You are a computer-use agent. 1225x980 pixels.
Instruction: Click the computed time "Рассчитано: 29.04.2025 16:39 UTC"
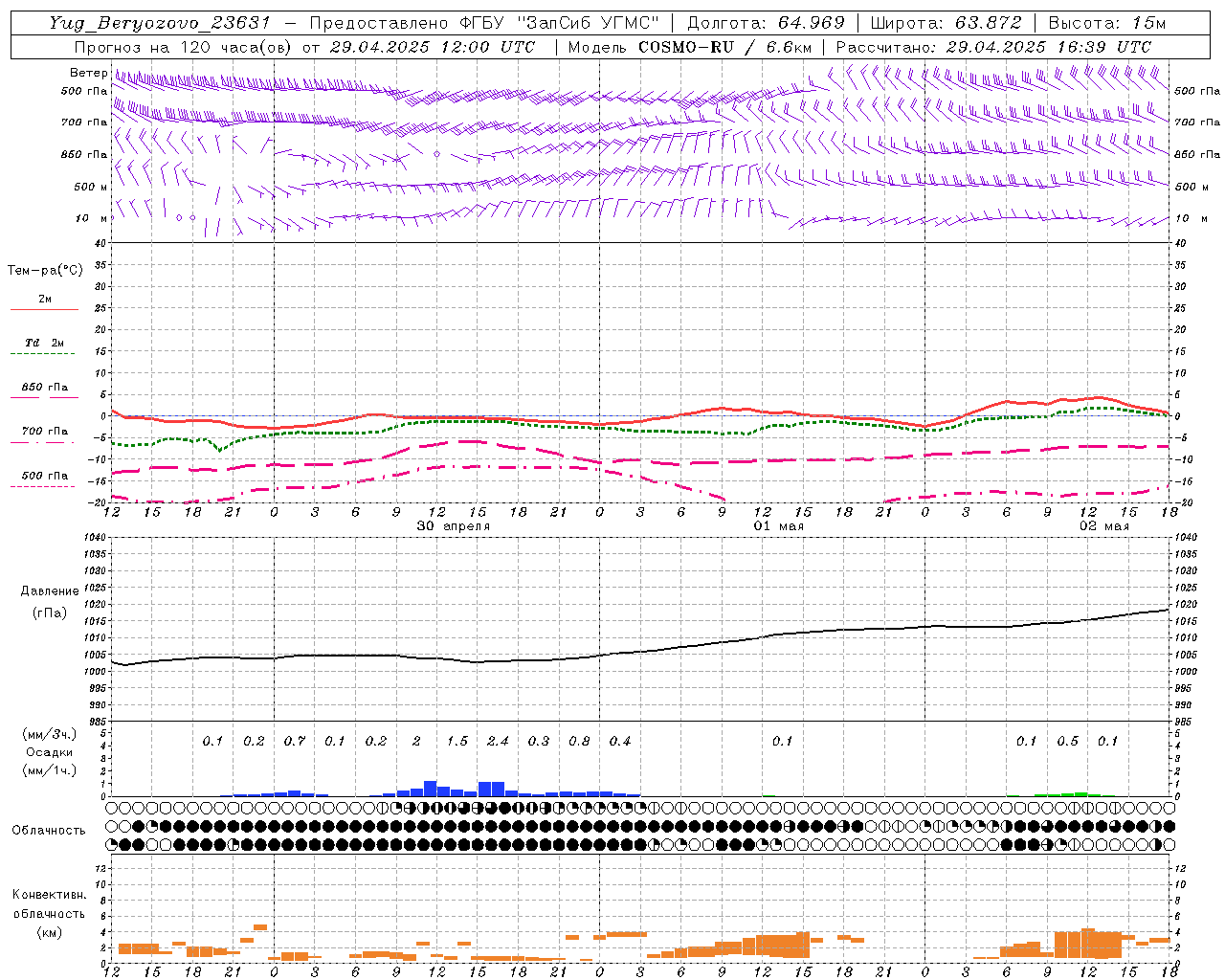coord(993,47)
